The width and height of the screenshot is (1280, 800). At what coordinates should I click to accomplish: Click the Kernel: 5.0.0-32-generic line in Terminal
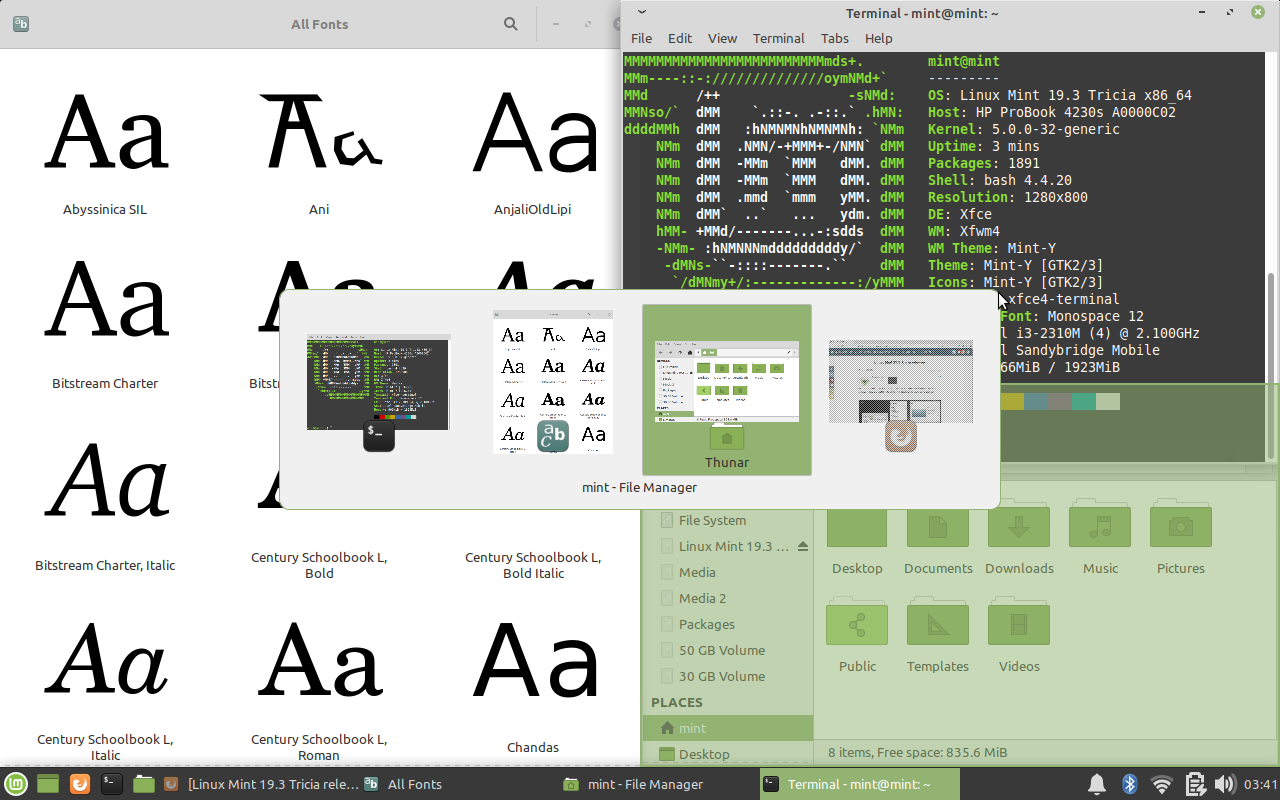1024,129
